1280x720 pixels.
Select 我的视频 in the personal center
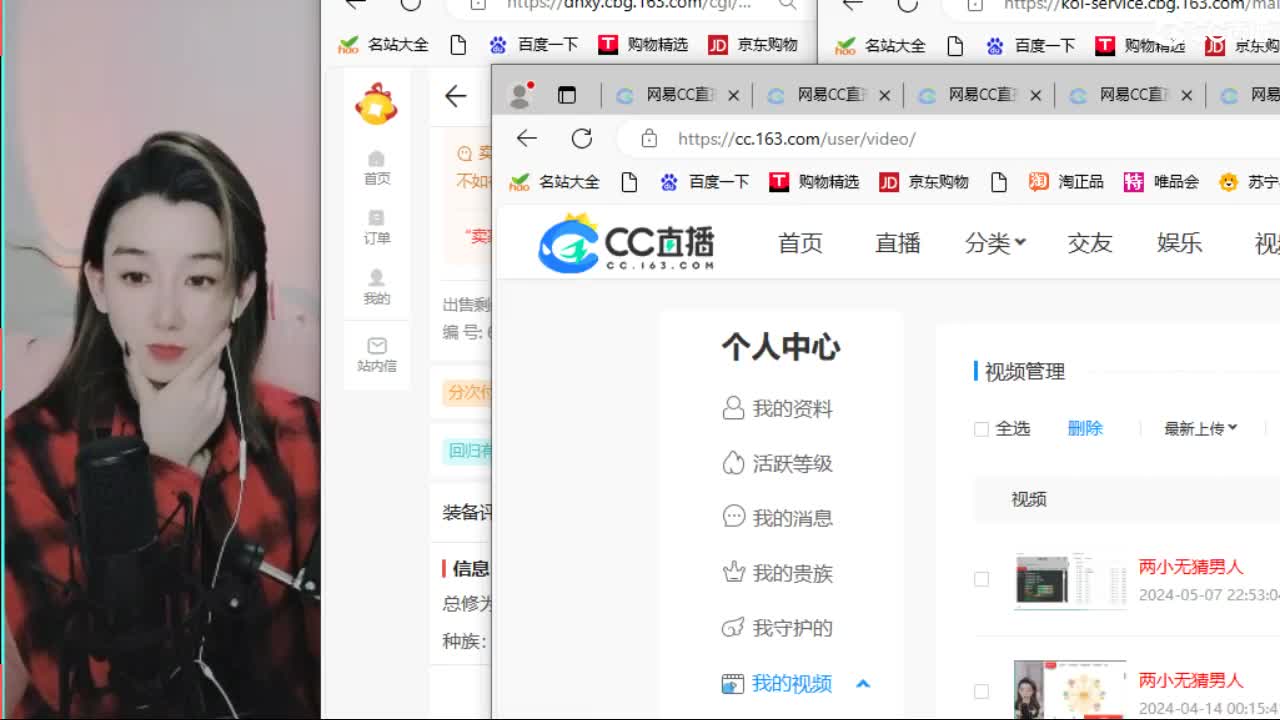777,683
